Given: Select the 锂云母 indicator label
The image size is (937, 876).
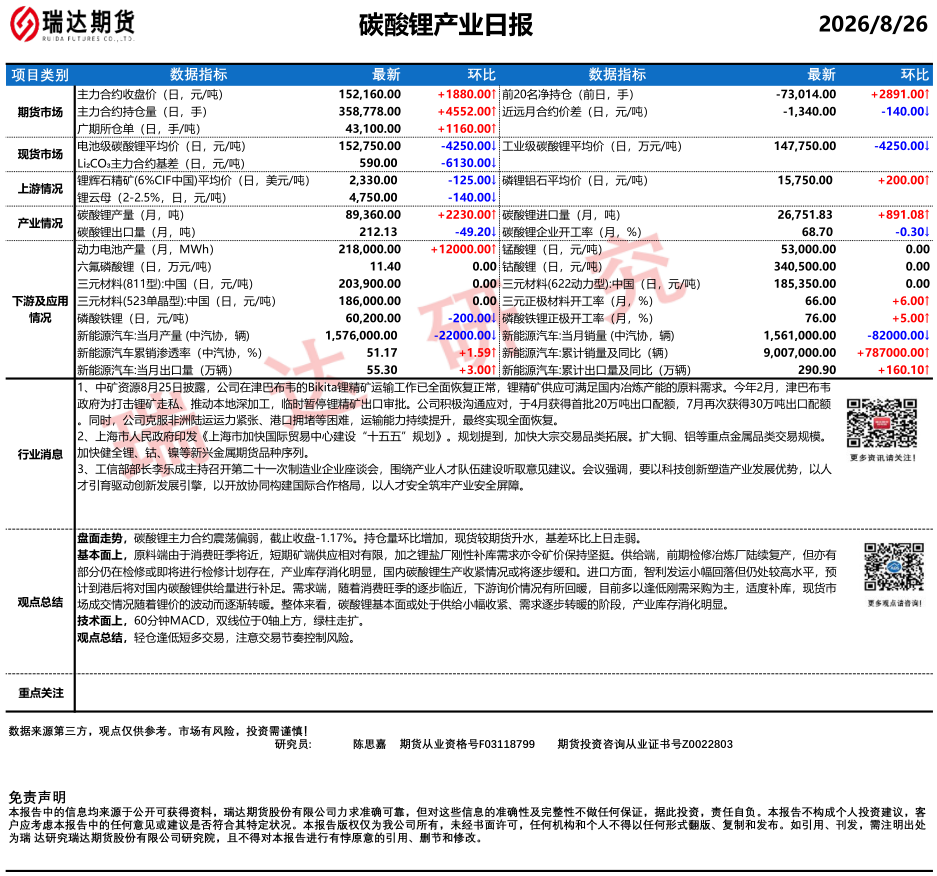Looking at the screenshot, I should tap(152, 198).
